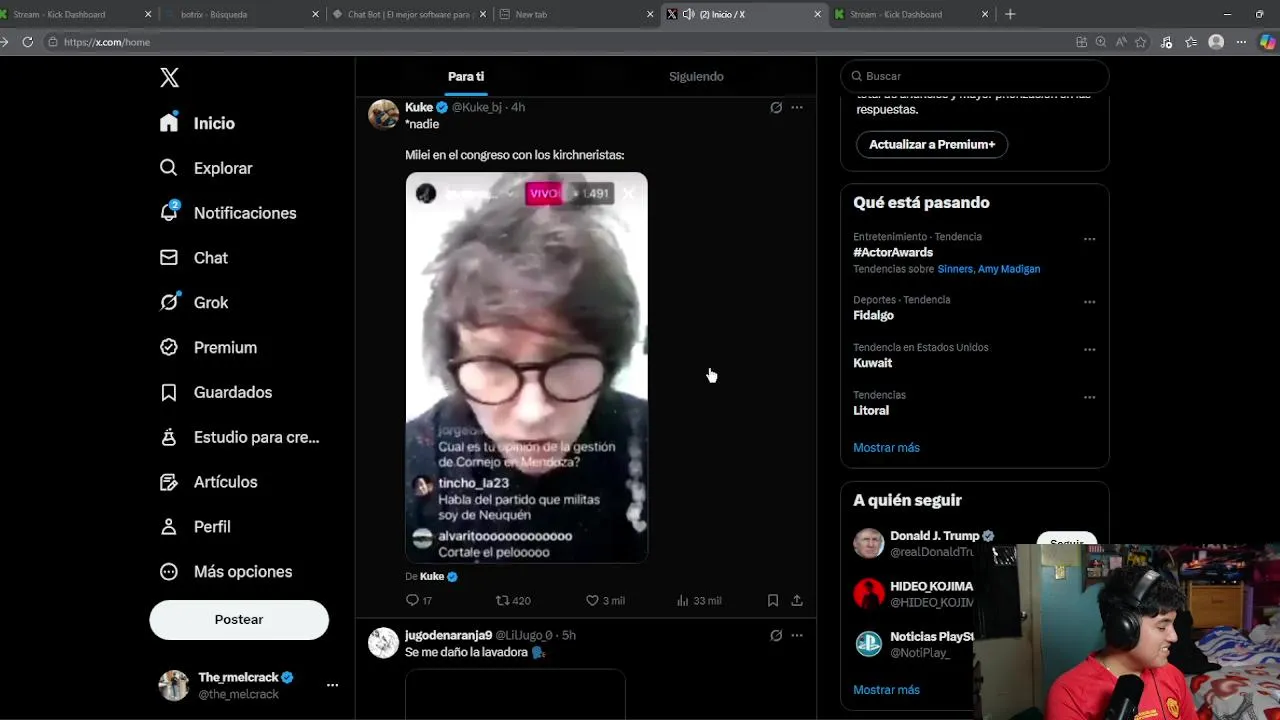Open a new browser tab with plus
This screenshot has width=1280, height=720.
coord(1010,14)
